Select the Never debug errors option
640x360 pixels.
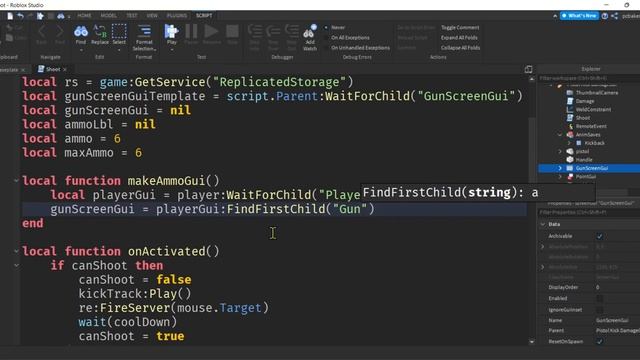[335, 27]
